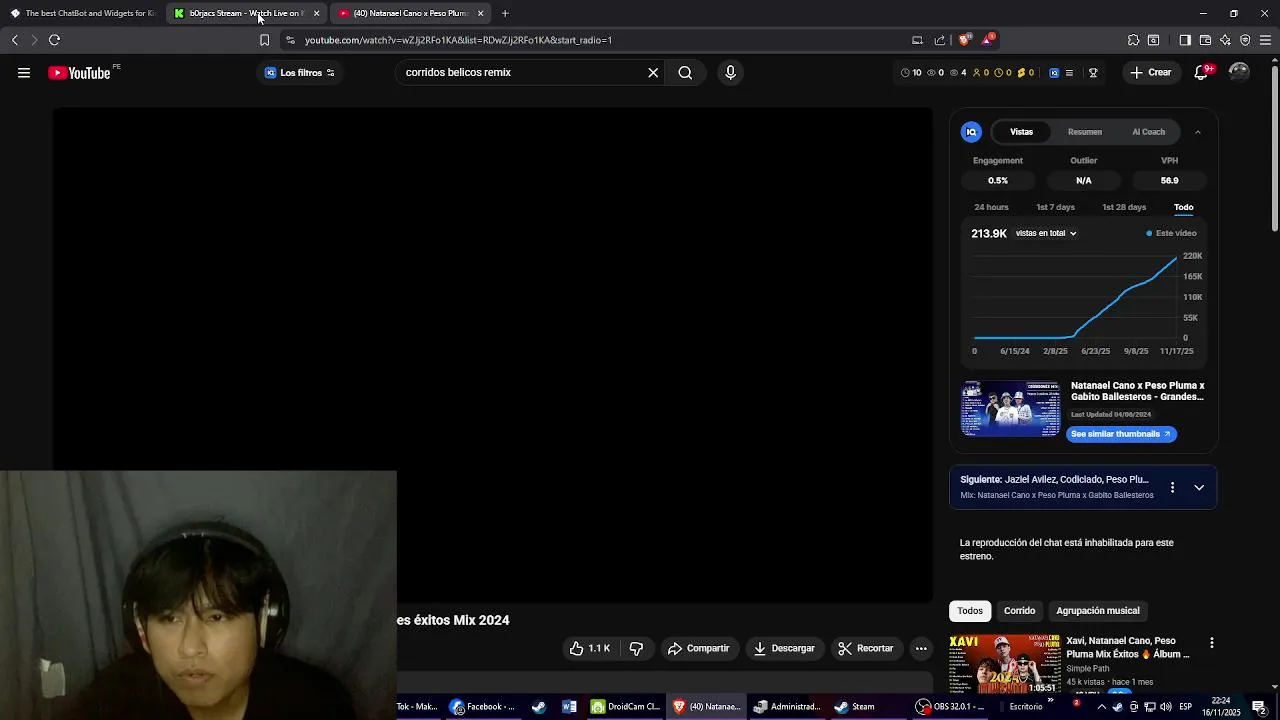Open the vistas en total dropdown
Viewport: 1280px width, 720px height.
[1046, 233]
